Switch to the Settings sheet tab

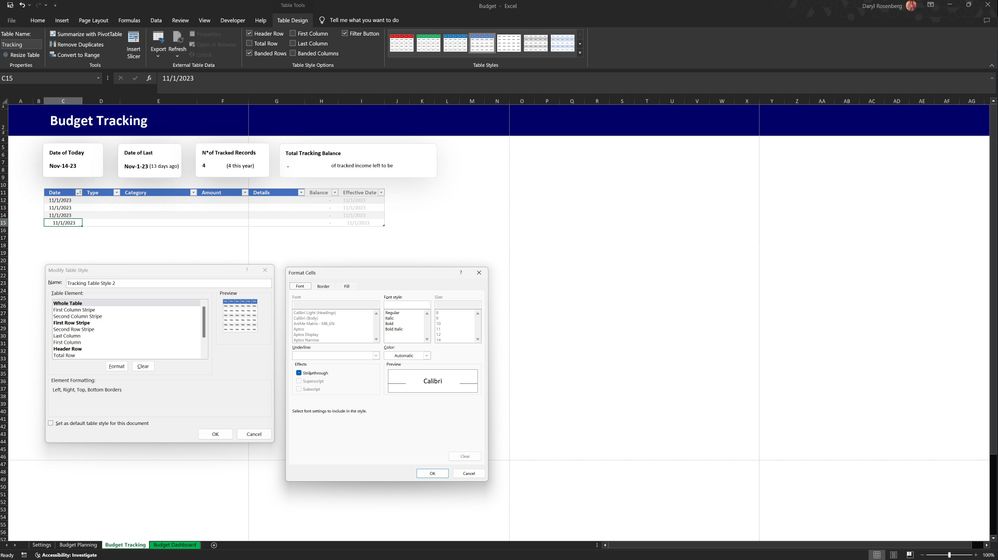(x=41, y=545)
